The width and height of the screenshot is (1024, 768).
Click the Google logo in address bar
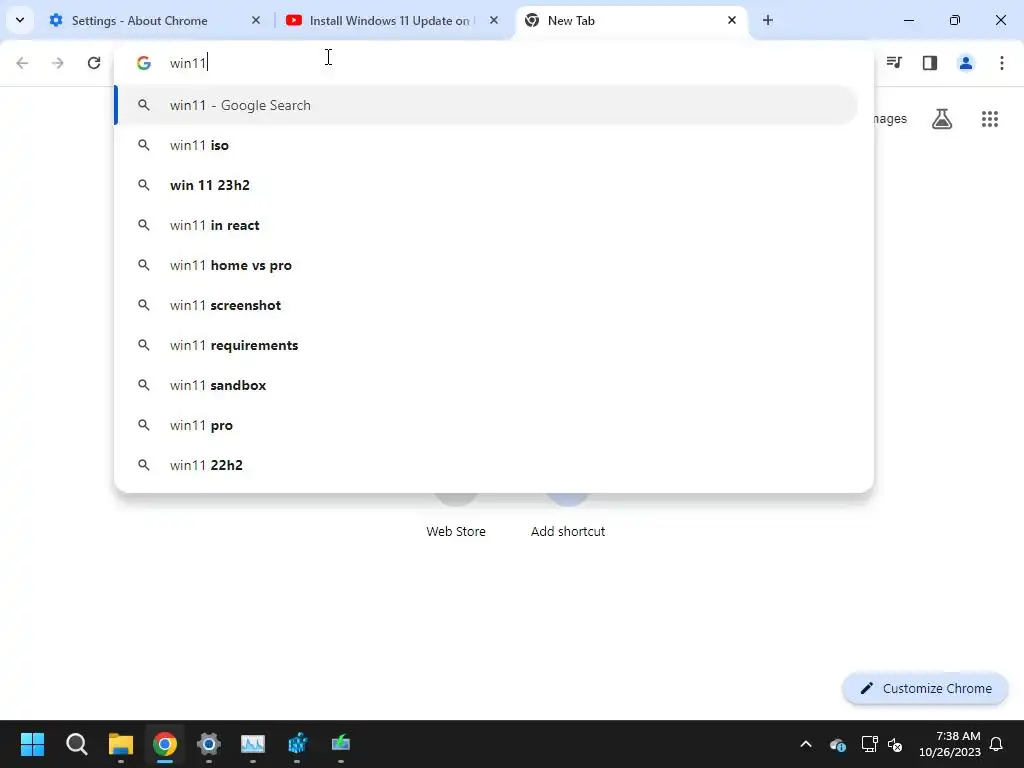144,63
